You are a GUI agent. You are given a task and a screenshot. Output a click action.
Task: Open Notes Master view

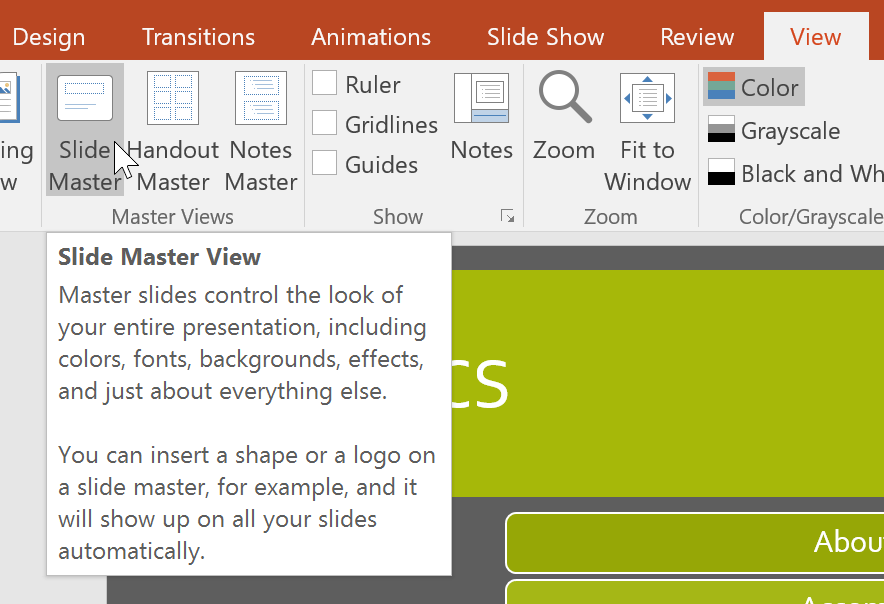[260, 130]
